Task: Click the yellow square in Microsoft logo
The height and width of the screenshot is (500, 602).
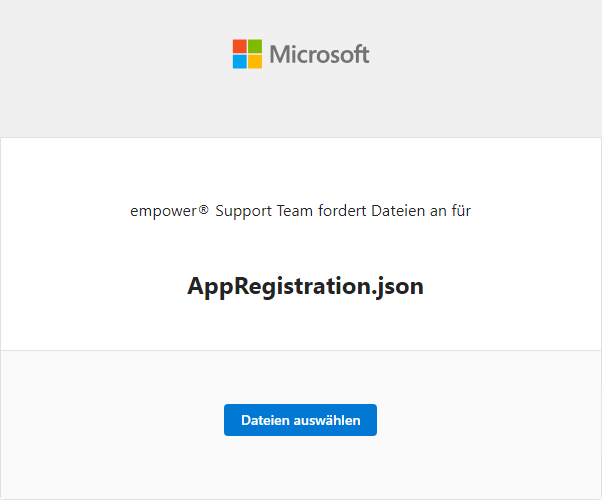Action: [x=255, y=62]
